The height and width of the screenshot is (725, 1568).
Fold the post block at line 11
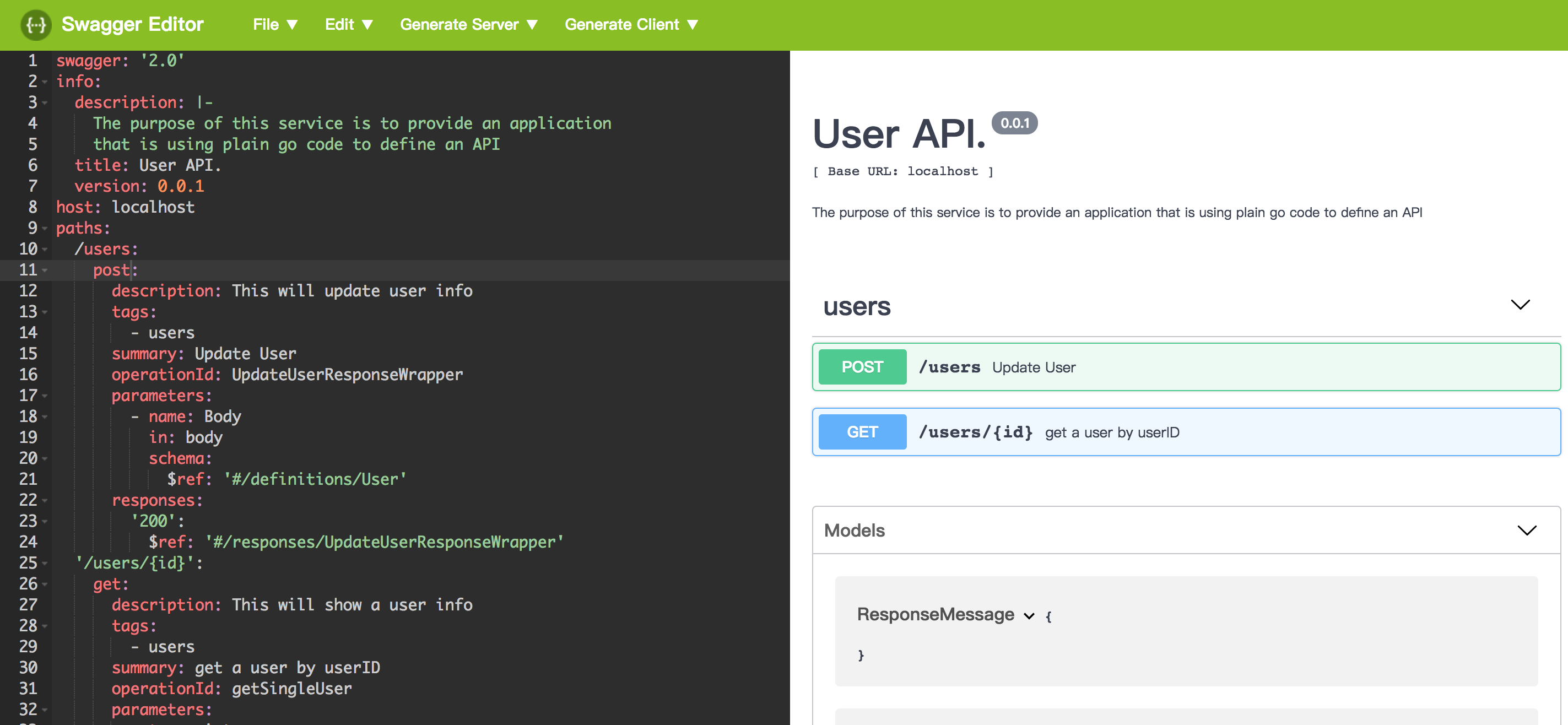(45, 269)
